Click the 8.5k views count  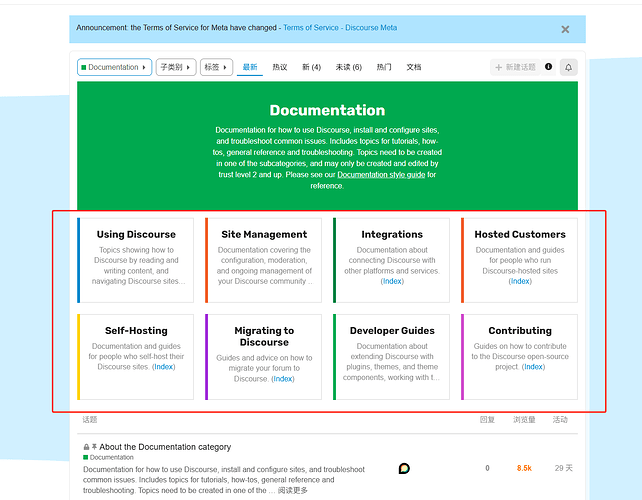524,468
